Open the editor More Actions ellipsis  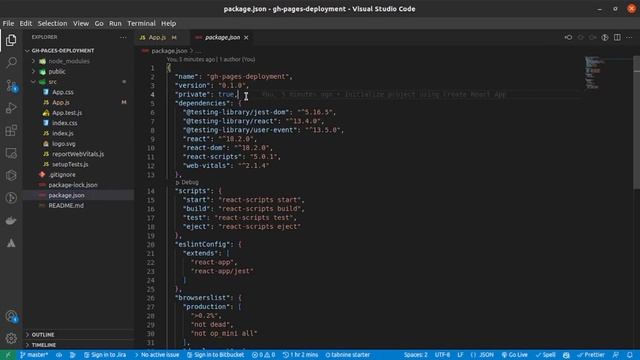(x=629, y=37)
